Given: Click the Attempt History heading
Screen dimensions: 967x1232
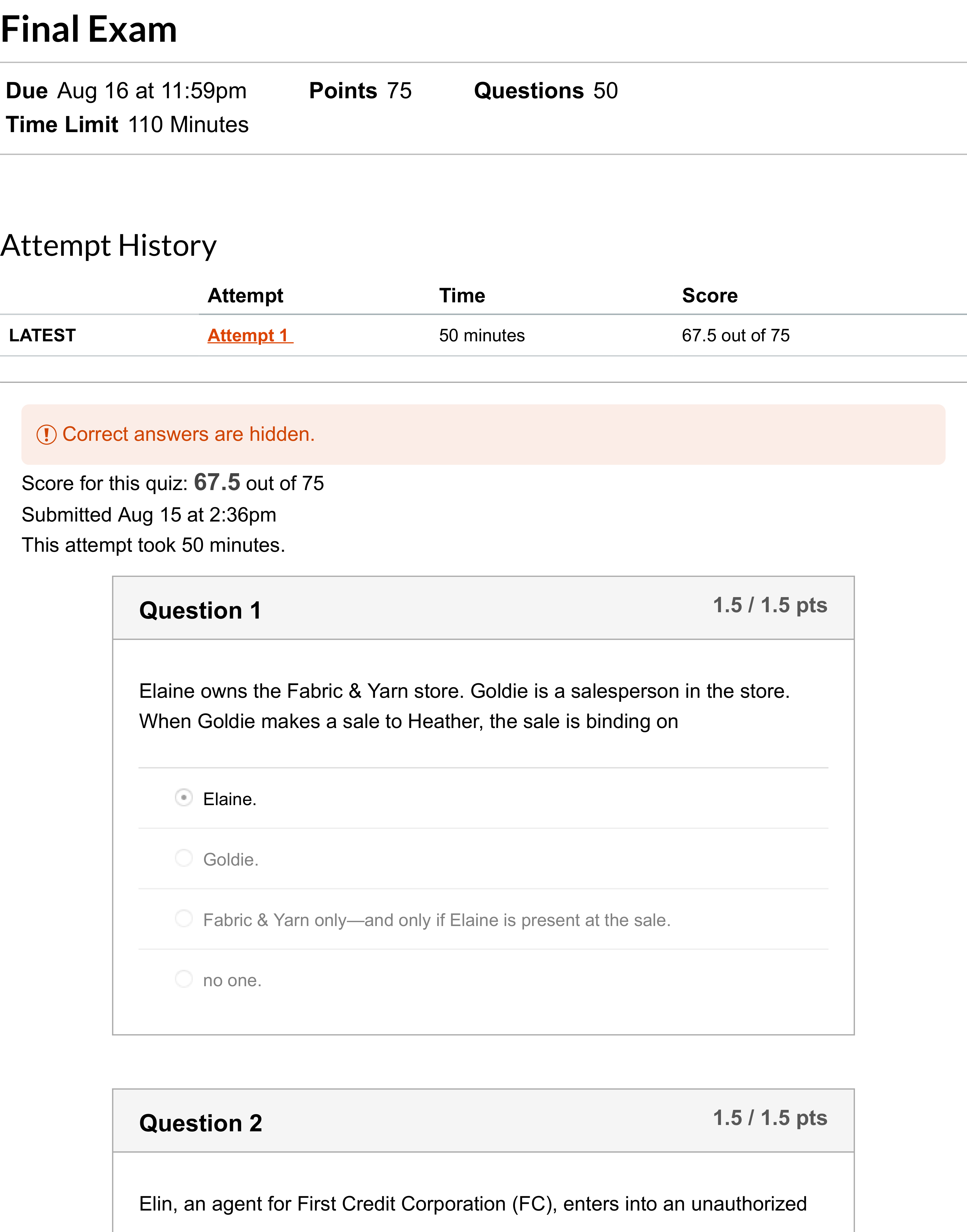Looking at the screenshot, I should [x=109, y=246].
